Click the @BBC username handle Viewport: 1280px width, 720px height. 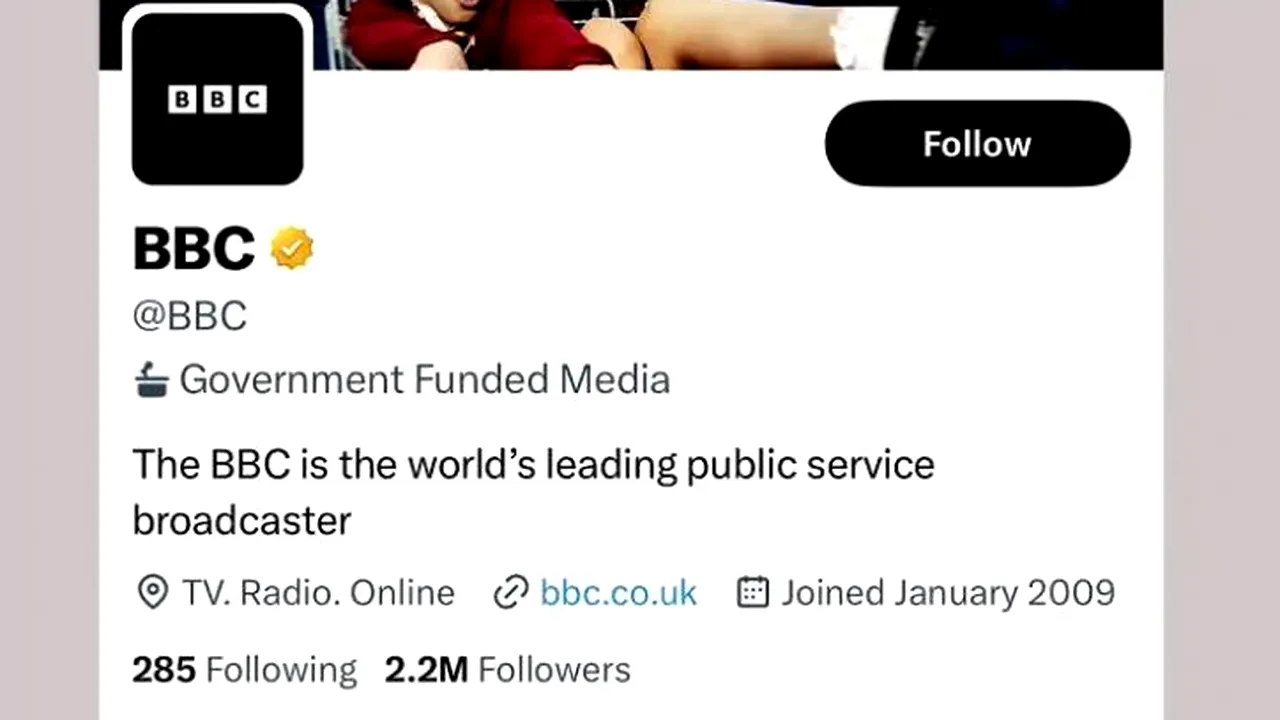(x=189, y=315)
